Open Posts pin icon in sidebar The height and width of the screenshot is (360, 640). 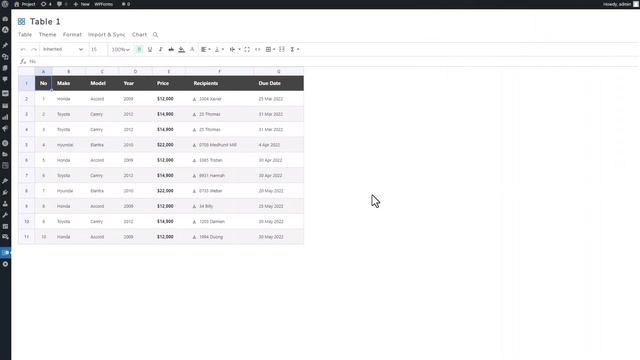pos(5,45)
